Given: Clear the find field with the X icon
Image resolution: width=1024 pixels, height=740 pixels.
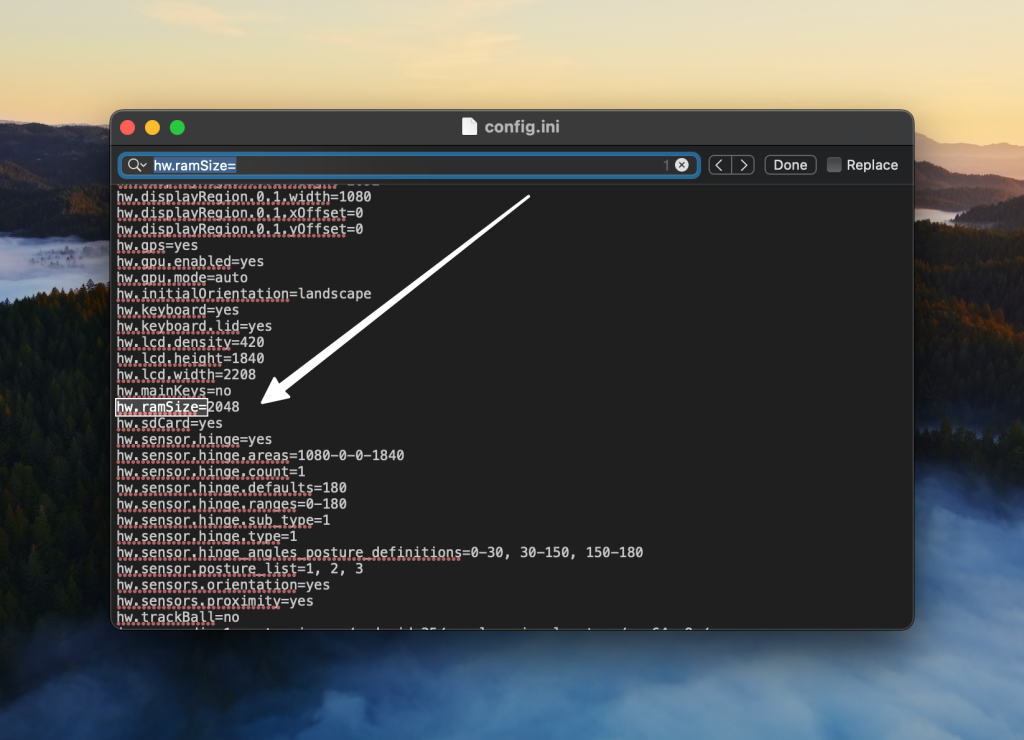Looking at the screenshot, I should pyautogui.click(x=682, y=165).
